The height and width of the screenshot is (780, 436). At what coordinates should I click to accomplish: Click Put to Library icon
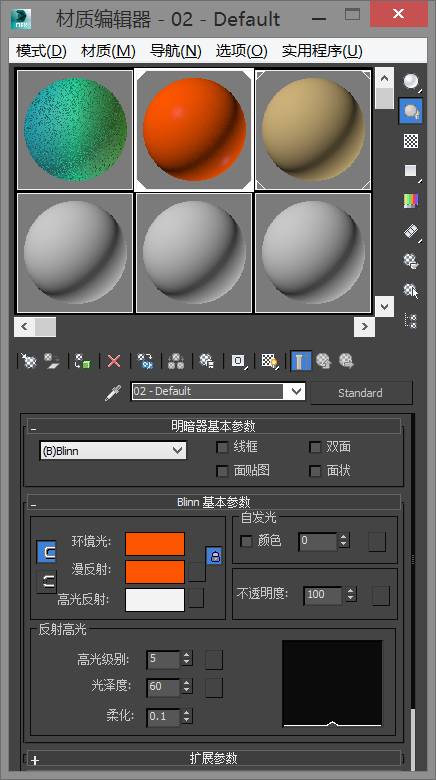207,361
